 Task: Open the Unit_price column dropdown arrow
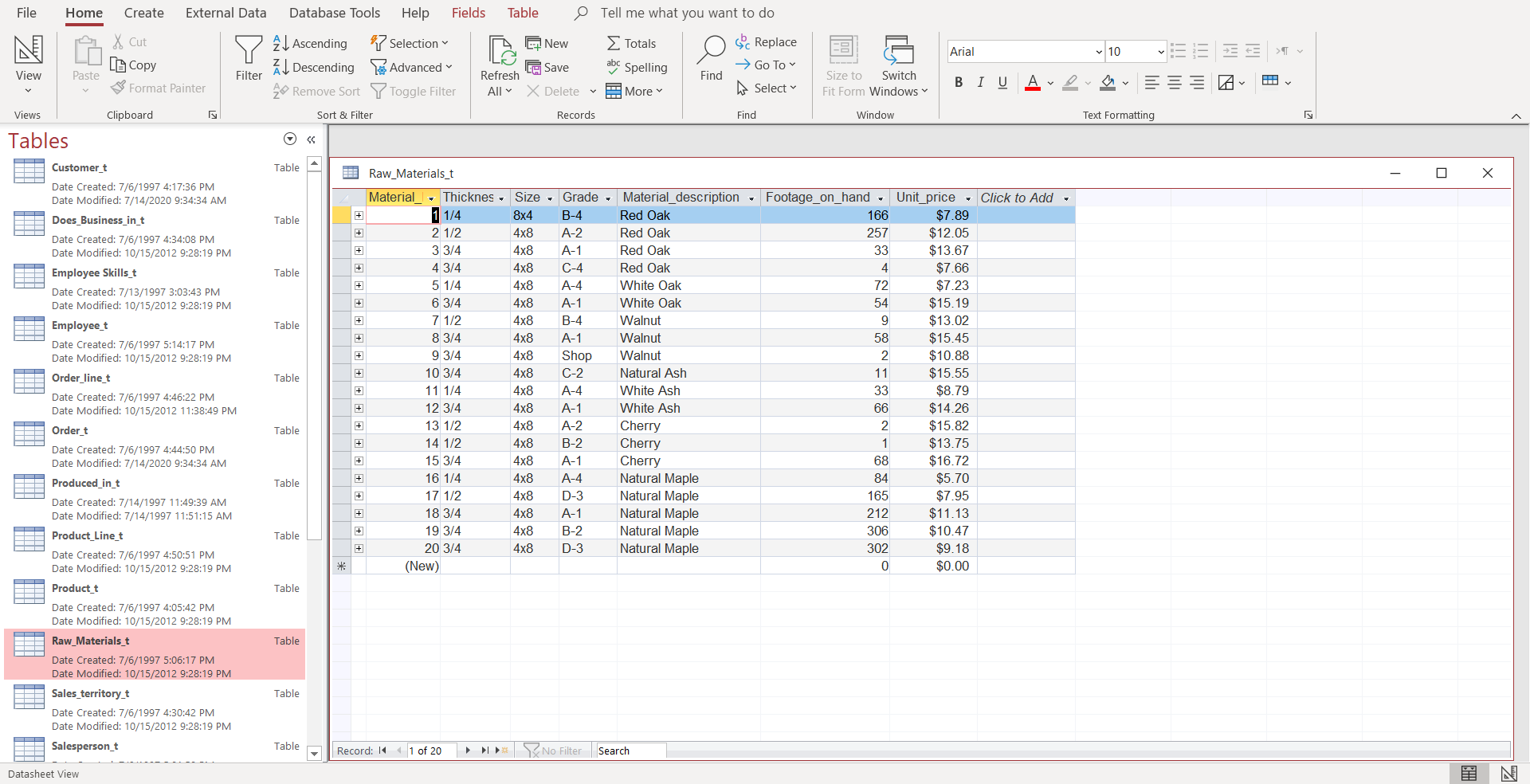tap(968, 198)
